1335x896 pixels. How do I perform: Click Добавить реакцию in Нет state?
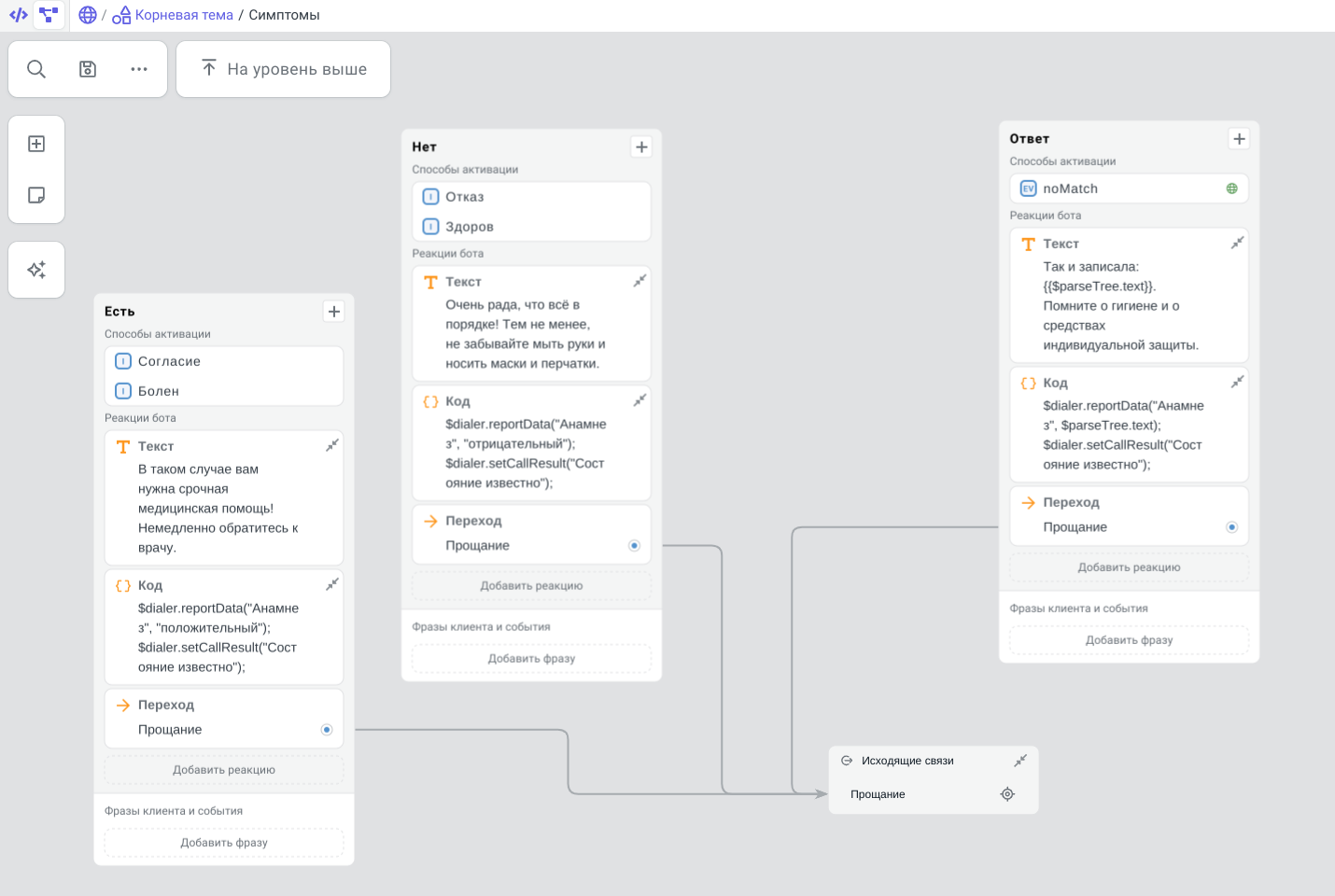coord(531,586)
